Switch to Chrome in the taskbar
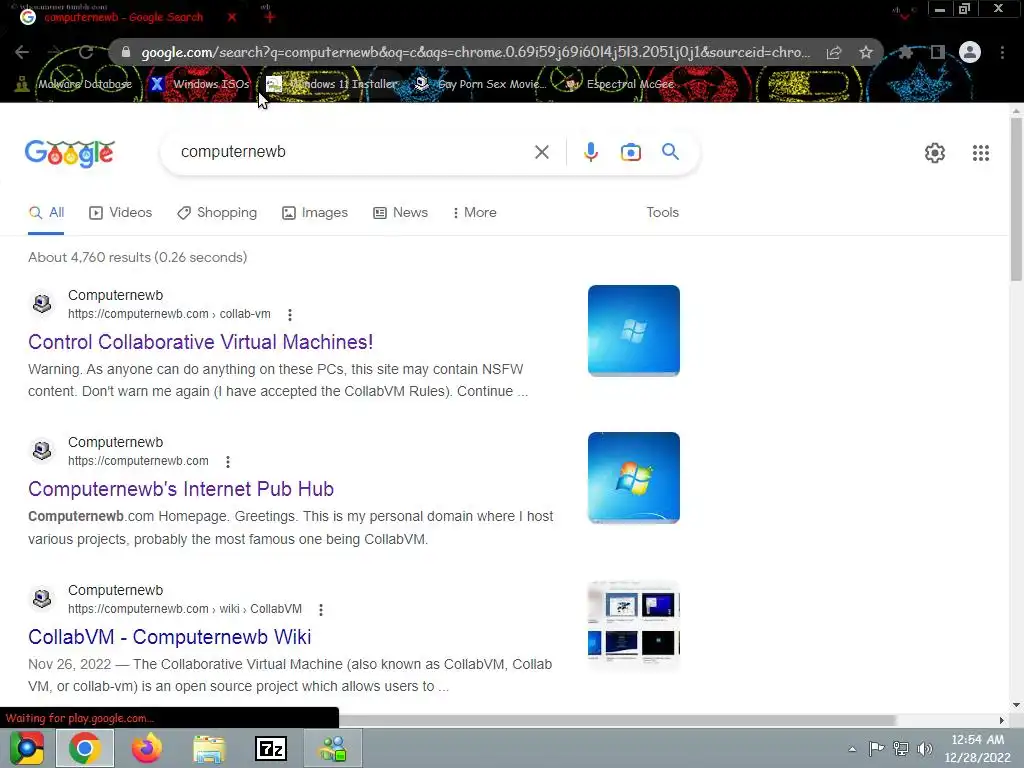 [x=85, y=748]
